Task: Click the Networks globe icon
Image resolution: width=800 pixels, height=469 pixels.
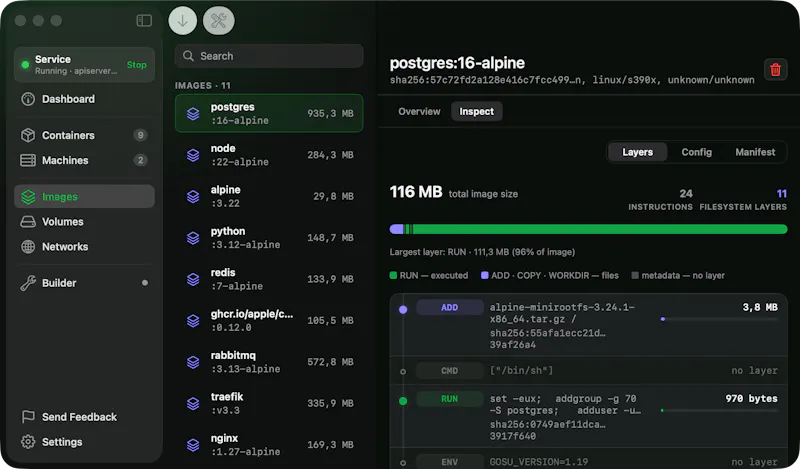Action: point(28,246)
